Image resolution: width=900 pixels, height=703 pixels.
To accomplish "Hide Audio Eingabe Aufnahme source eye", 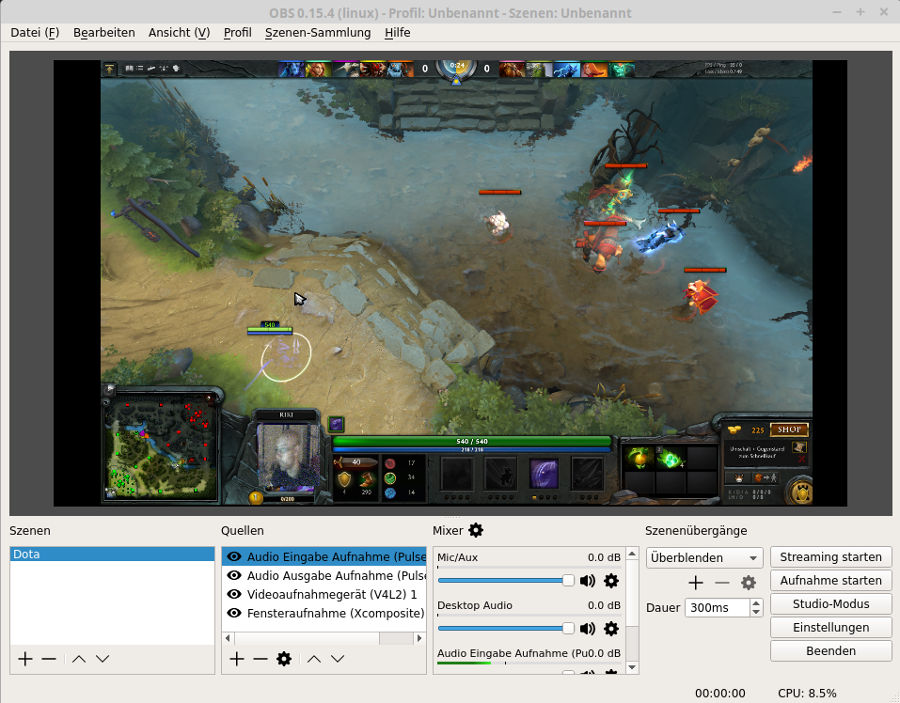I will [234, 556].
